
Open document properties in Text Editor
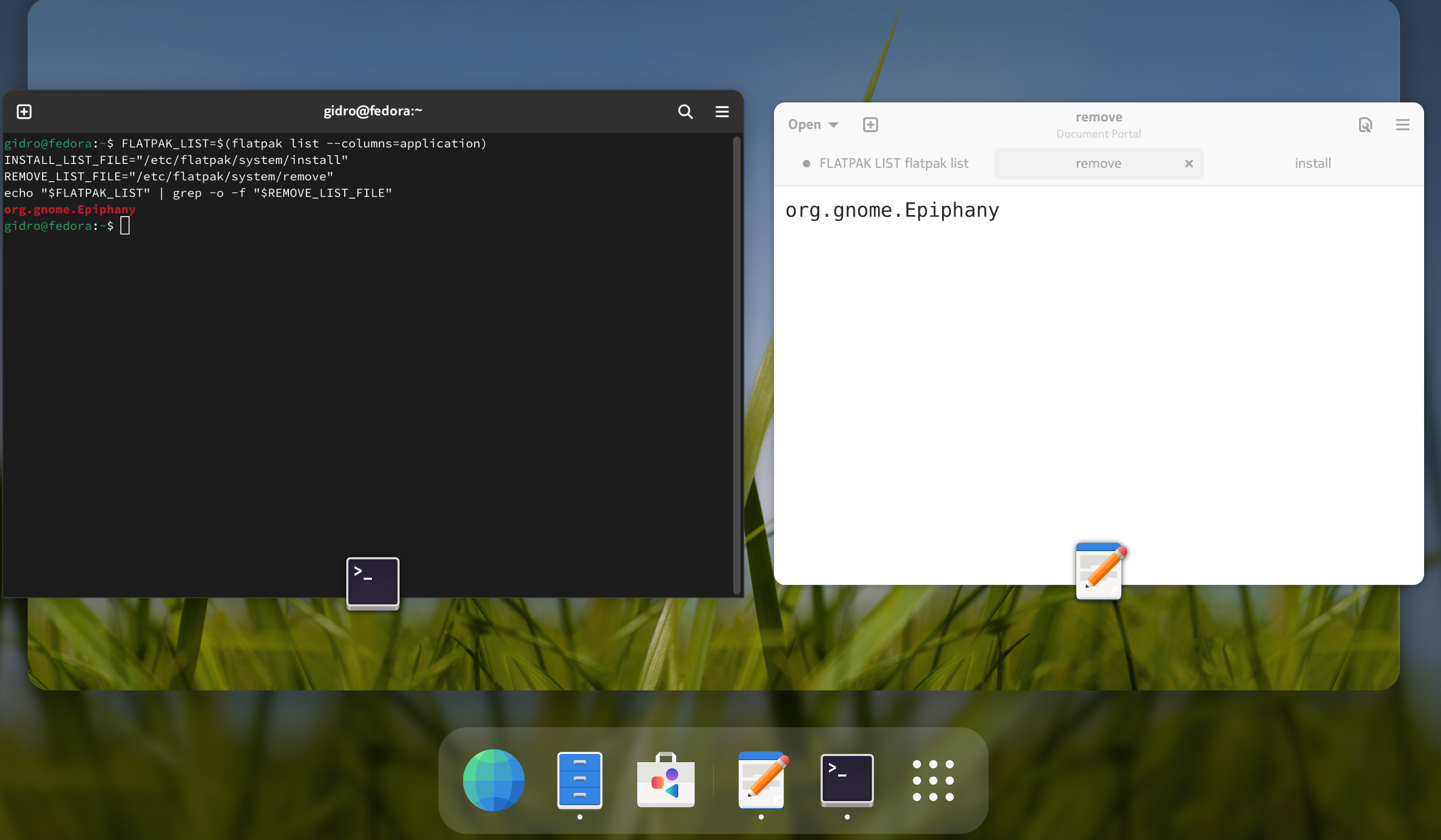[x=1366, y=124]
